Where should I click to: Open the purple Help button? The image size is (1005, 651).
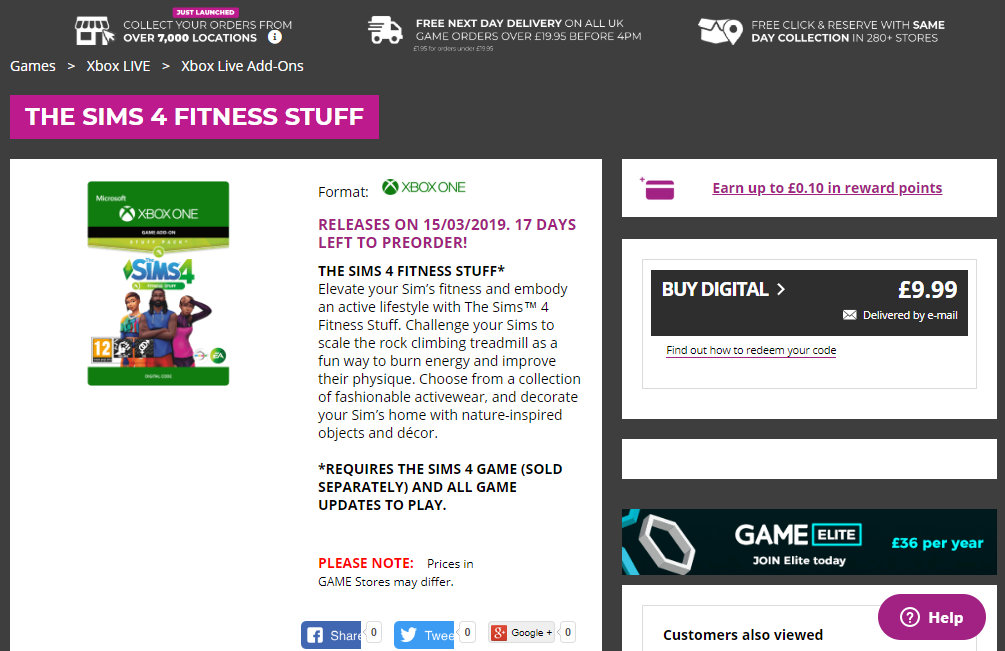click(x=932, y=617)
